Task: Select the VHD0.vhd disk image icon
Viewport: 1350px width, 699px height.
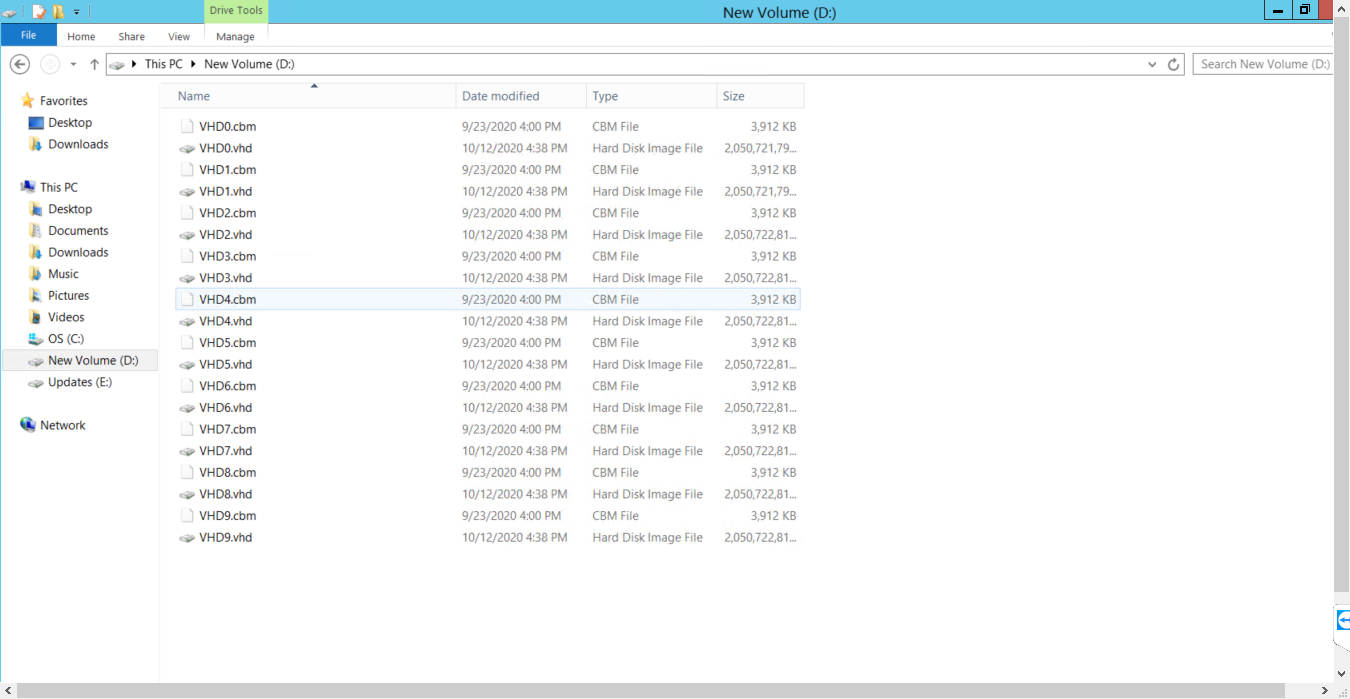Action: 187,148
